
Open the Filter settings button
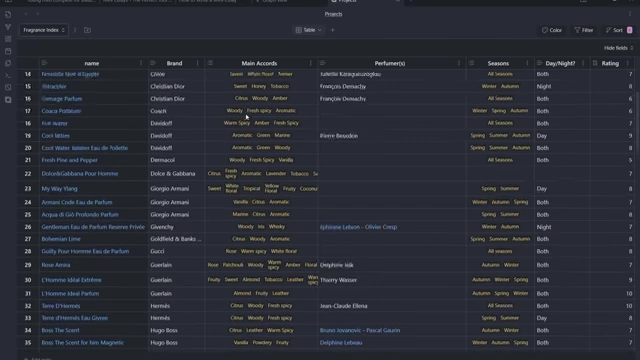[x=584, y=30]
